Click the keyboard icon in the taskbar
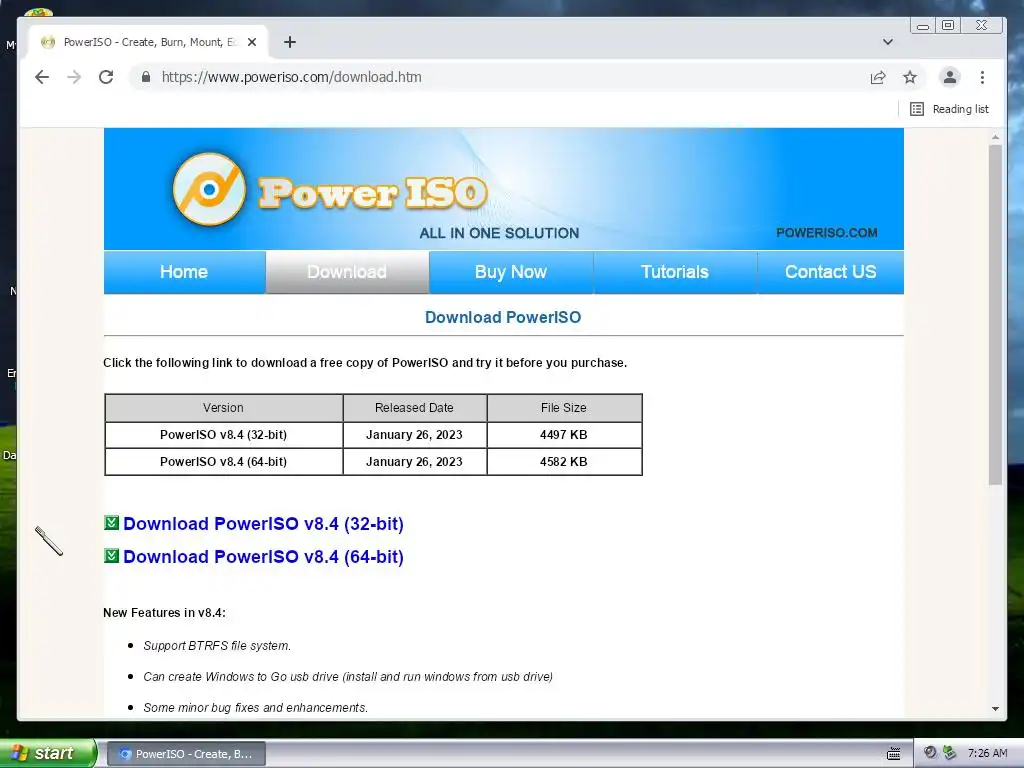 893,754
